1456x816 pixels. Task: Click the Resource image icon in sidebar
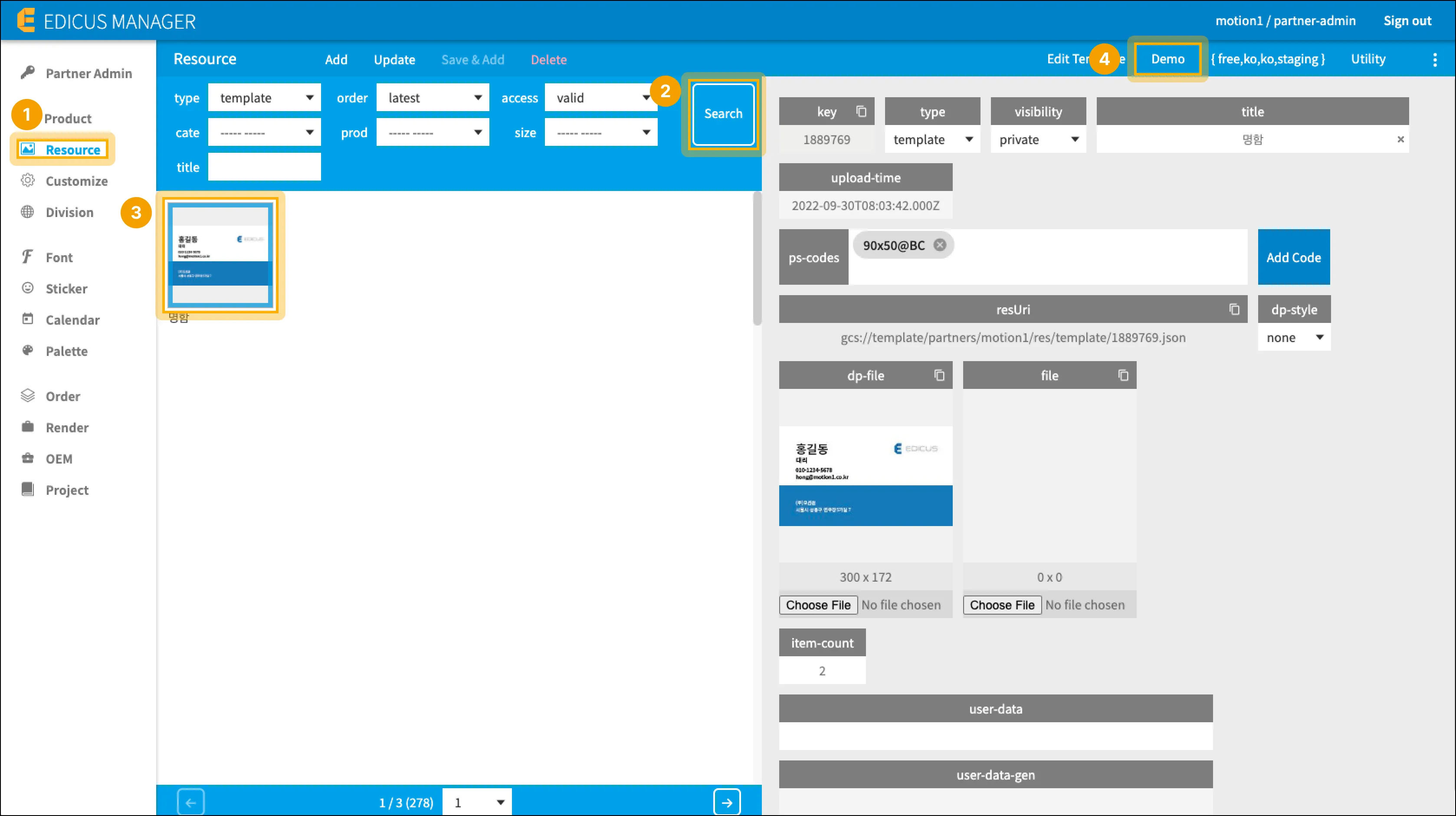(28, 149)
